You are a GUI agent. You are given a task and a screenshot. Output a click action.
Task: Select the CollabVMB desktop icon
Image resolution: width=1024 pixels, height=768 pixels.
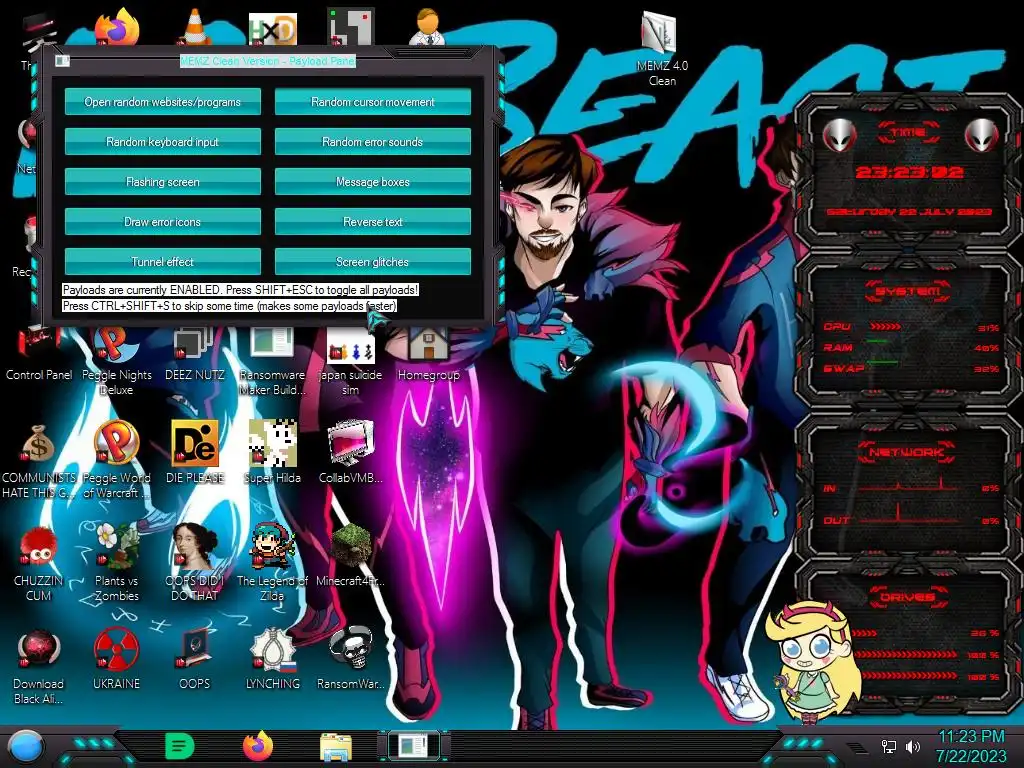click(350, 453)
